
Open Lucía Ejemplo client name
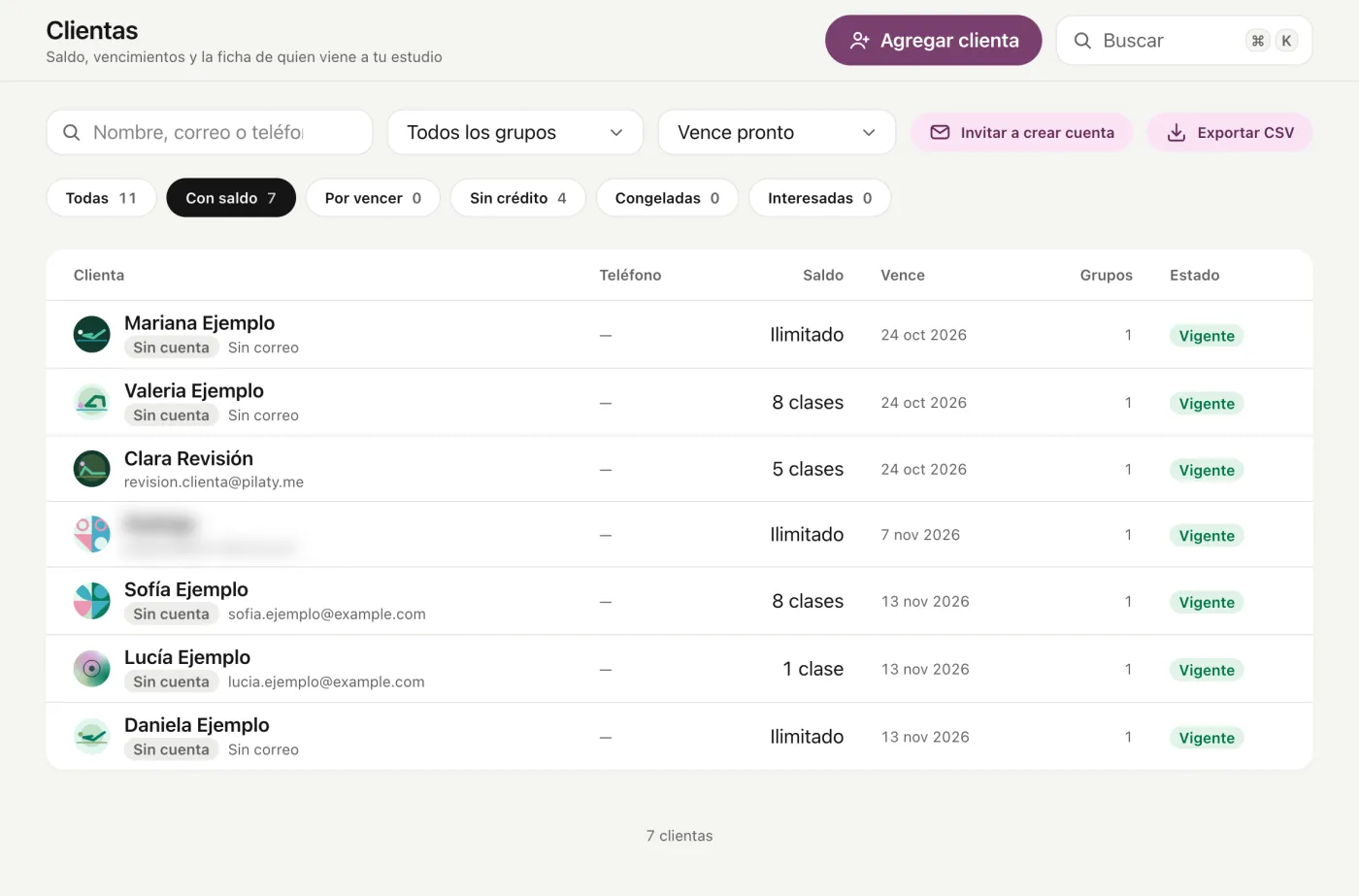click(x=187, y=657)
